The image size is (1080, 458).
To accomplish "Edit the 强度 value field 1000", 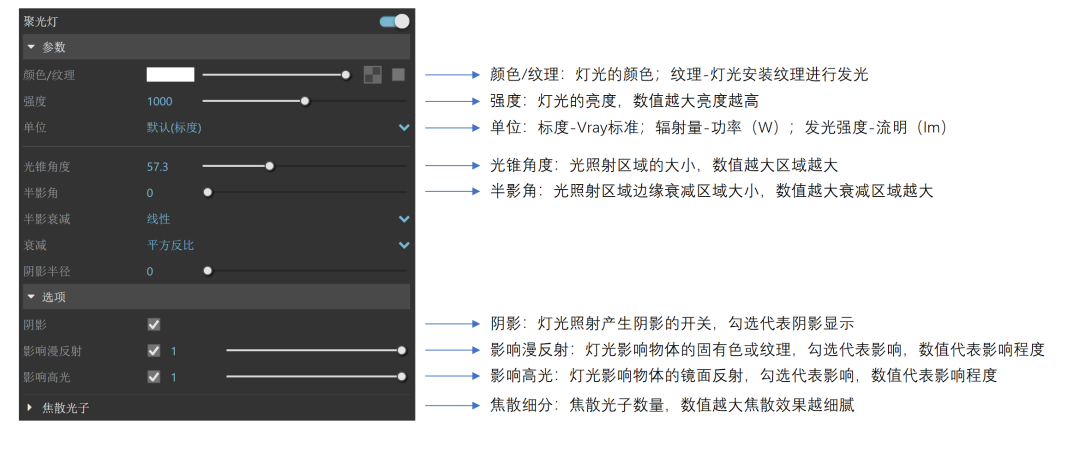I will tap(160, 101).
